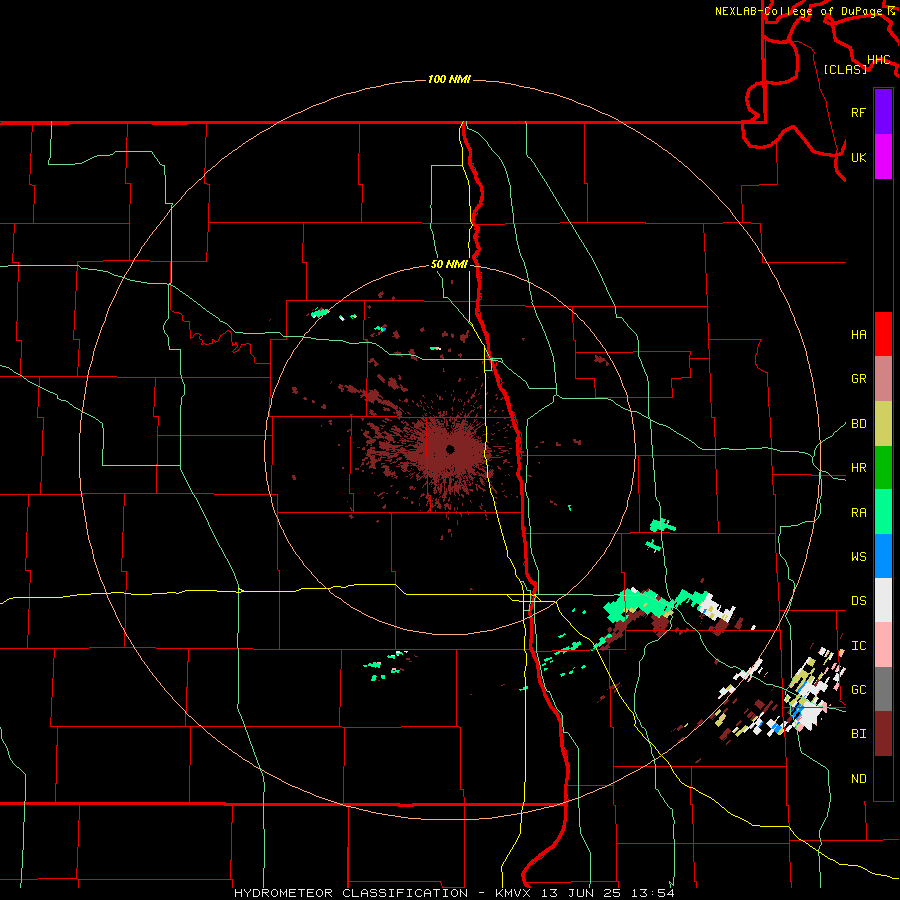Viewport: 900px width, 900px height.
Task: Click the 'NEXLAB-College of DuPage' credit text
Action: 799,11
